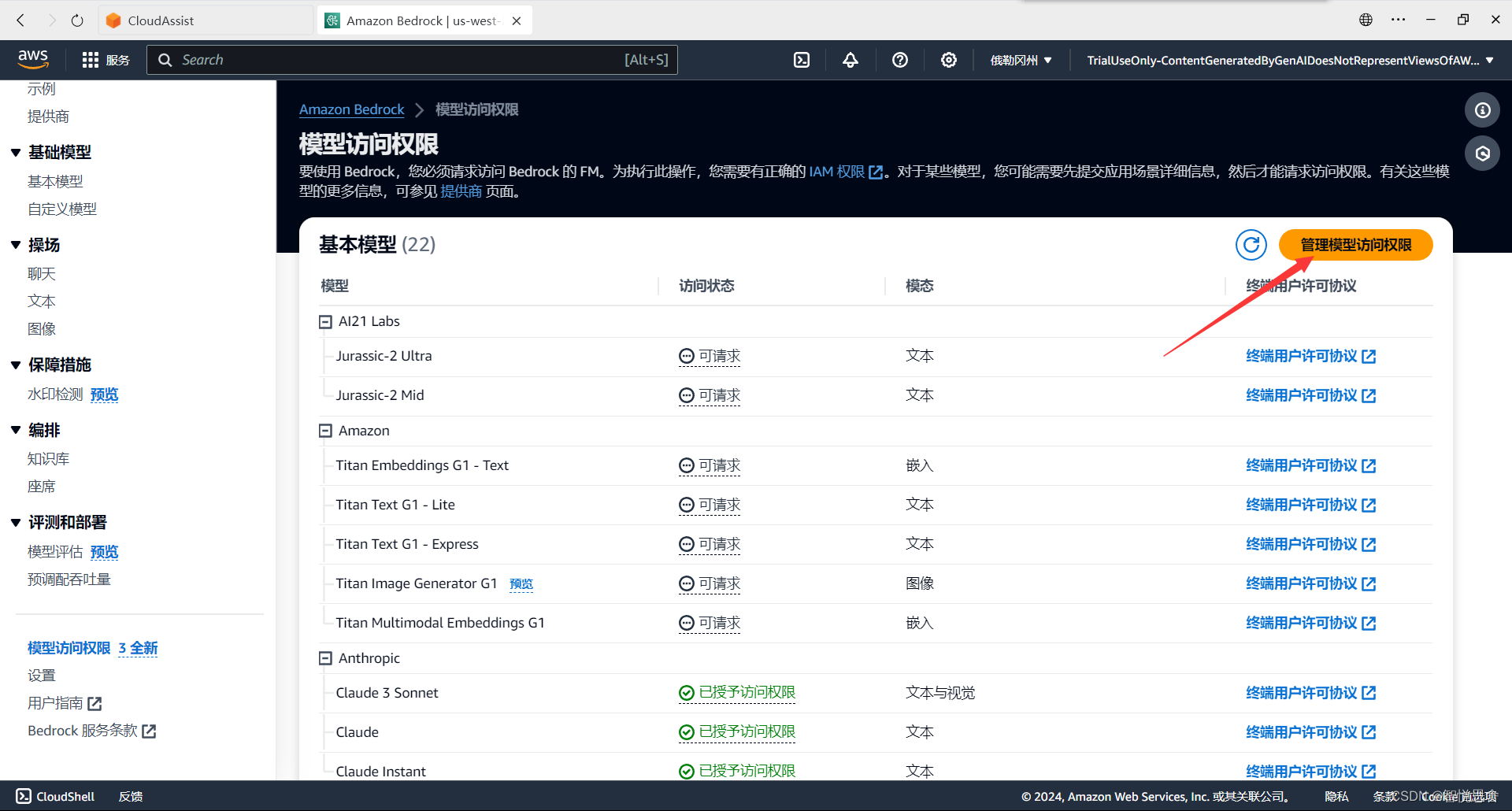Screen dimensions: 1512x811
Task: Click the browser globe icon
Action: [x=1366, y=20]
